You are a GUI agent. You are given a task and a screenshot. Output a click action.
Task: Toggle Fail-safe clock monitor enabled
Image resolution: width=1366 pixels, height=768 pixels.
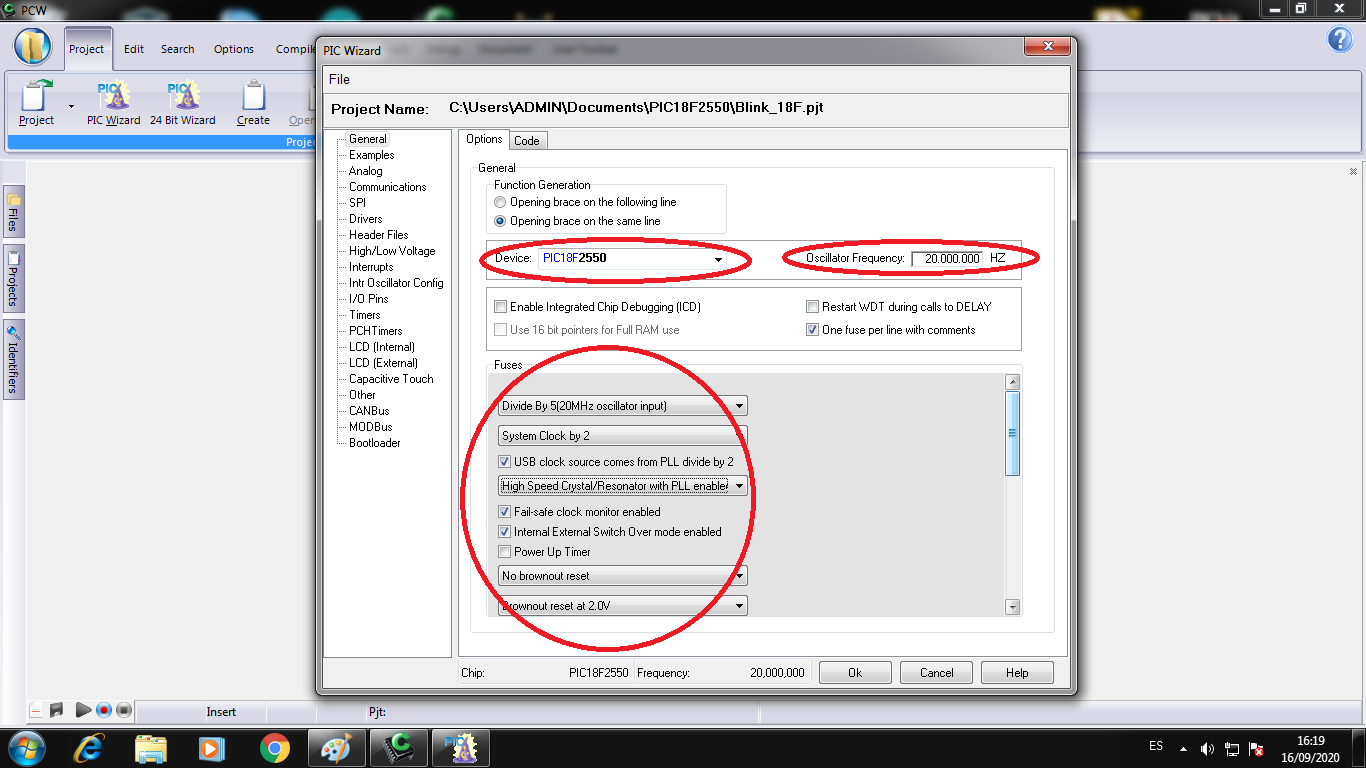point(505,512)
